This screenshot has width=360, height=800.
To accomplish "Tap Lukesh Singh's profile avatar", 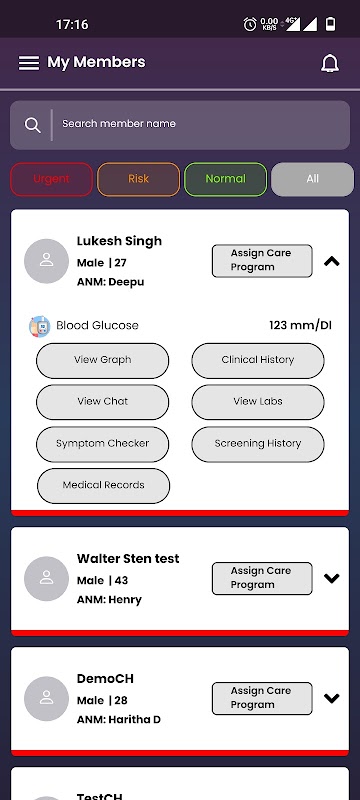I will click(x=46, y=261).
